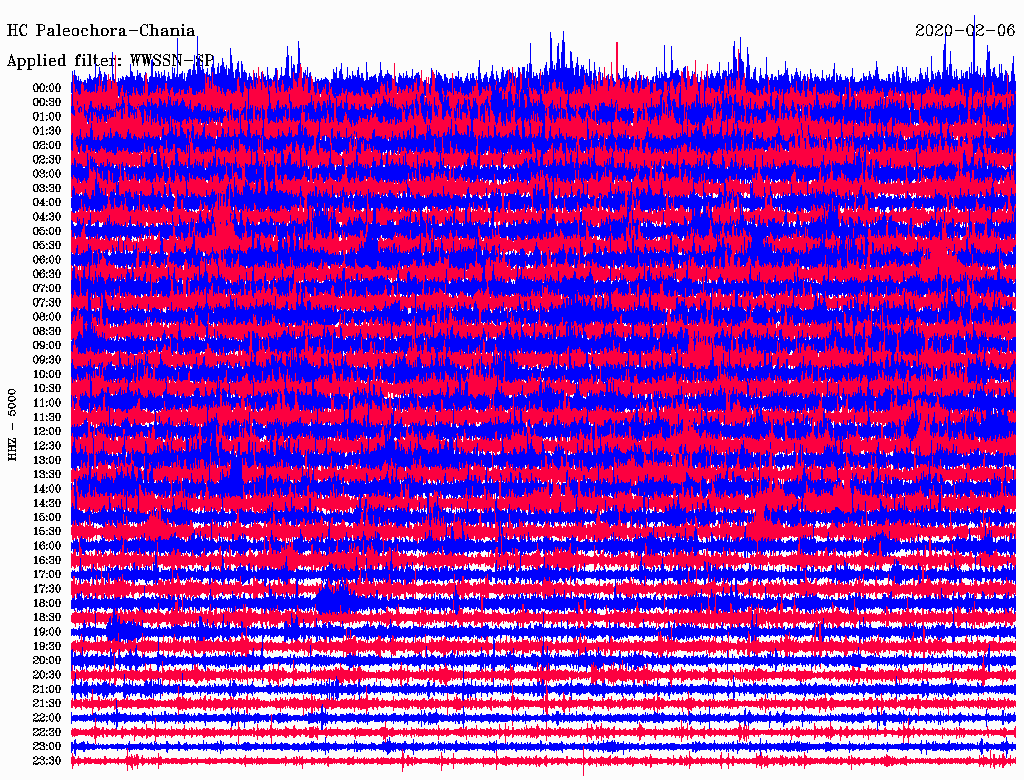Select the '22:30' time label
The image size is (1024, 780).
pos(47,732)
